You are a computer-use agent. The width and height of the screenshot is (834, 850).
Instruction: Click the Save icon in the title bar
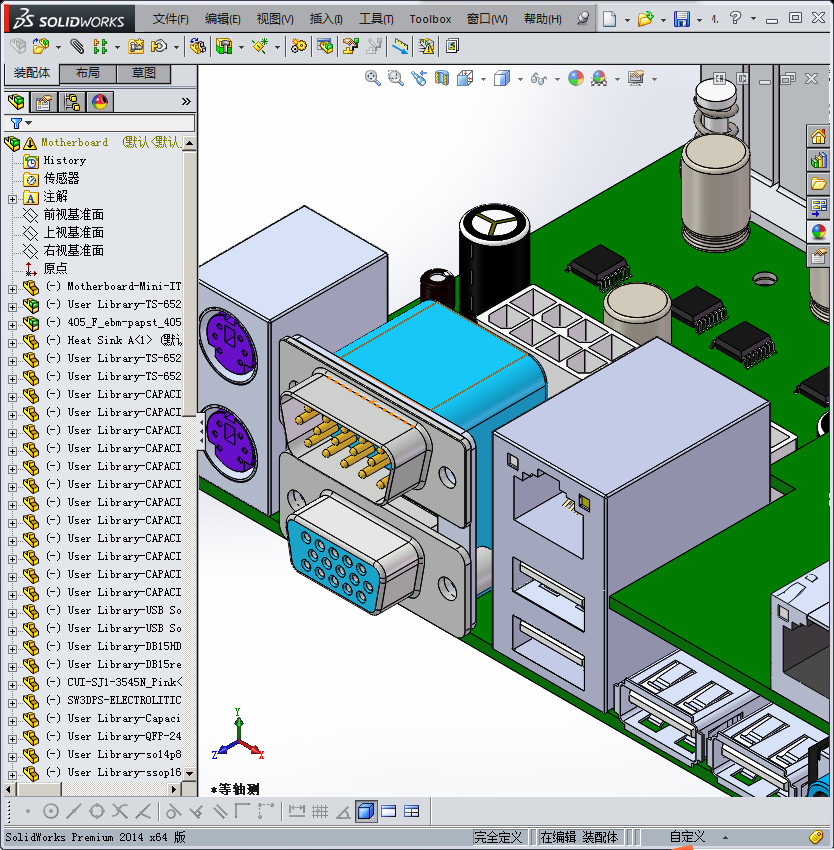(x=682, y=19)
